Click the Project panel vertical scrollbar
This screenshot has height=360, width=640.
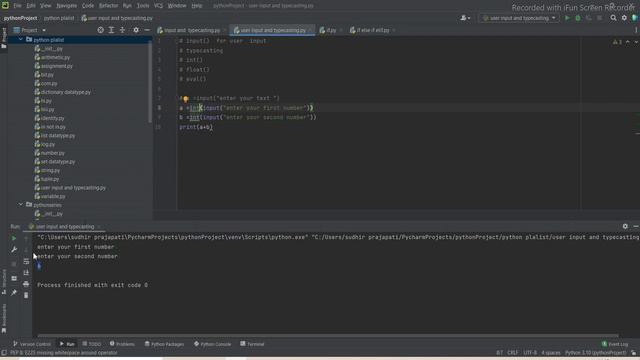[x=150, y=82]
